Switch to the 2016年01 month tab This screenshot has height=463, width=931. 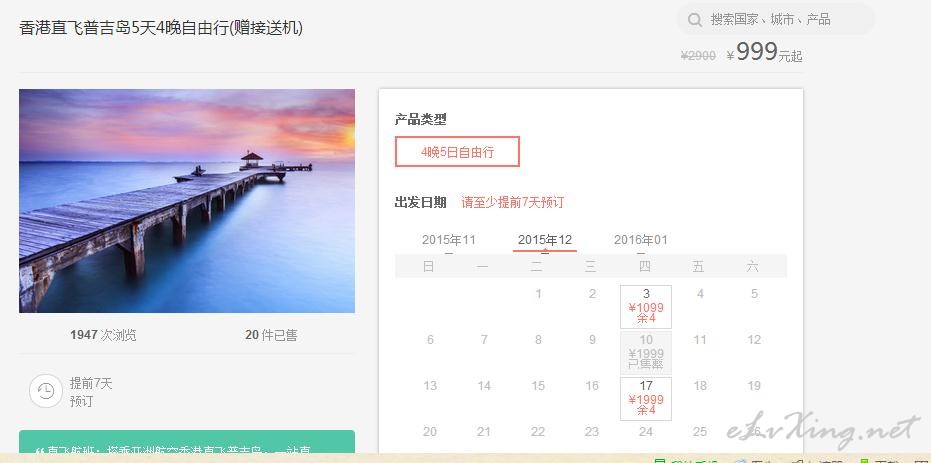click(x=641, y=240)
